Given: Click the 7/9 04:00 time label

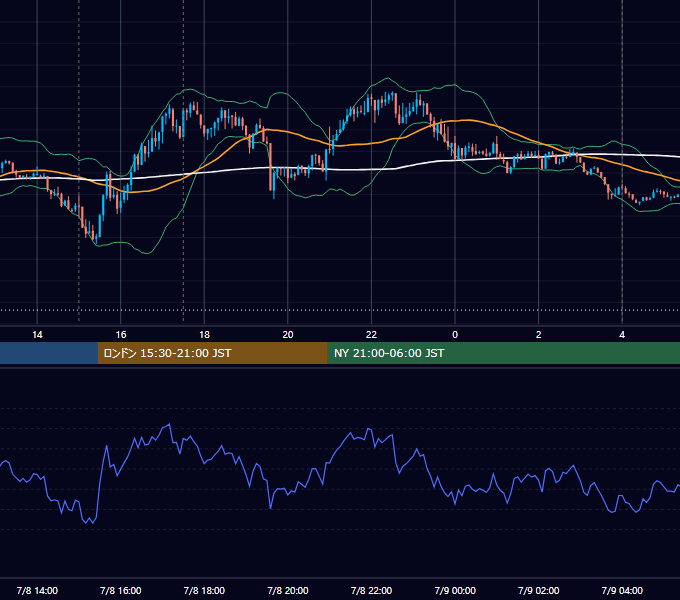Looking at the screenshot, I should [x=622, y=590].
